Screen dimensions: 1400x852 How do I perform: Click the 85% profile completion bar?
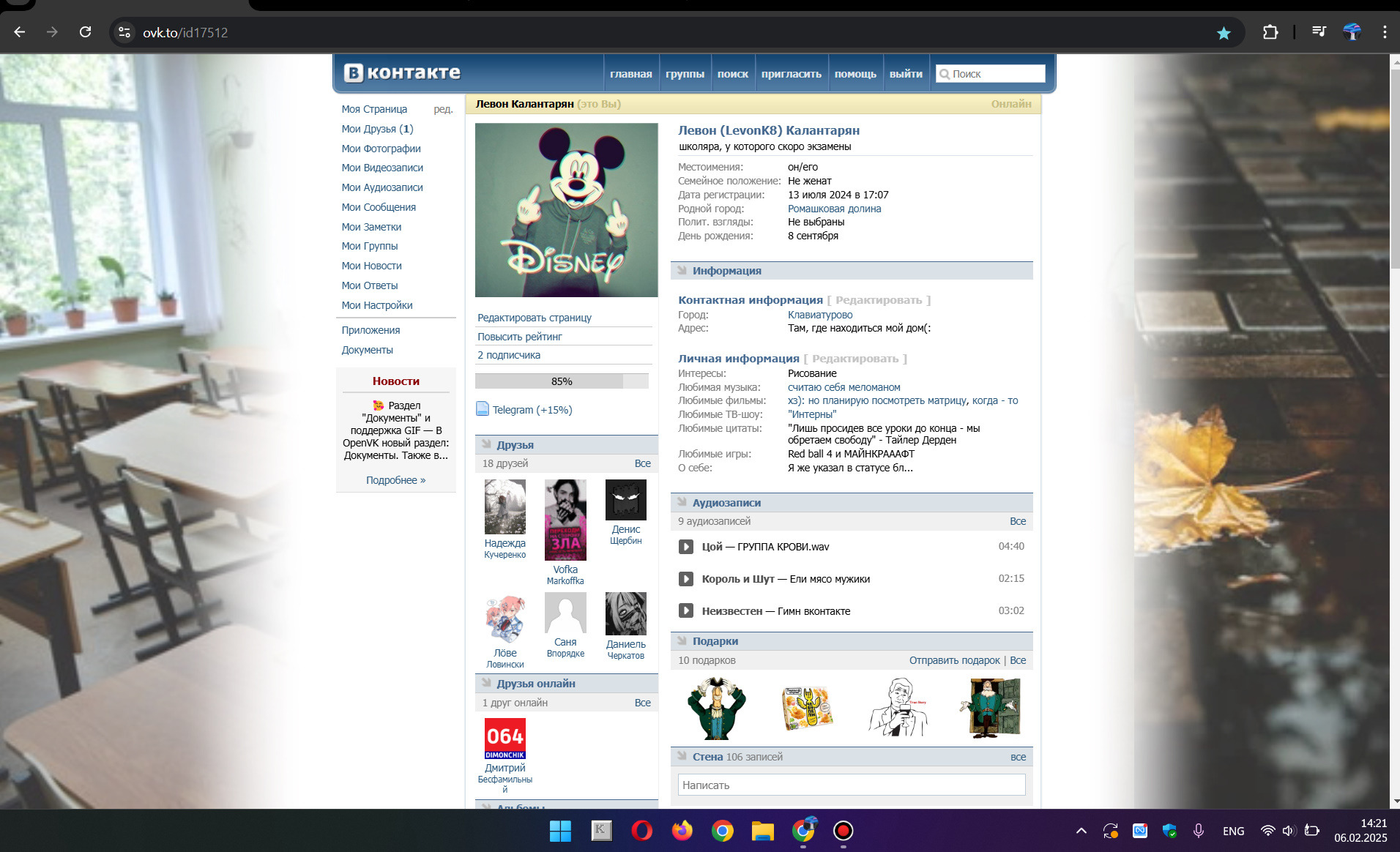[x=562, y=381]
